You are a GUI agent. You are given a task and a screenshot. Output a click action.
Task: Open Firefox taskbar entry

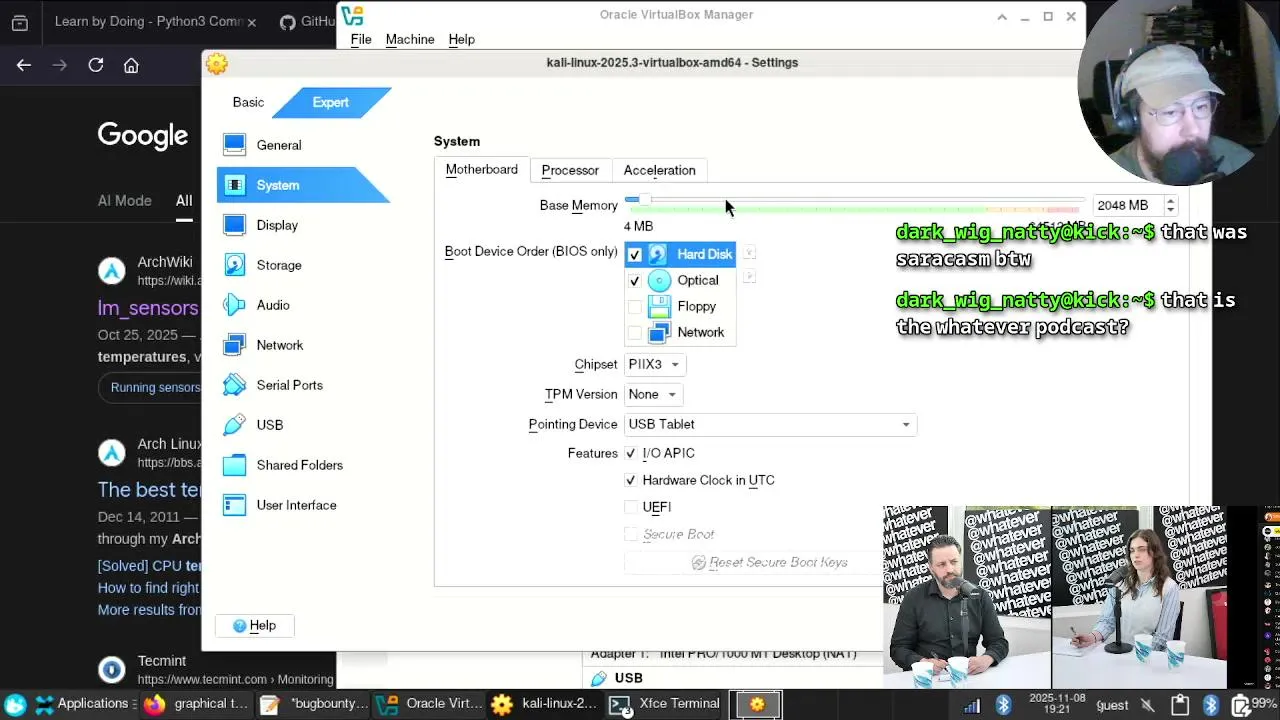coord(196,704)
